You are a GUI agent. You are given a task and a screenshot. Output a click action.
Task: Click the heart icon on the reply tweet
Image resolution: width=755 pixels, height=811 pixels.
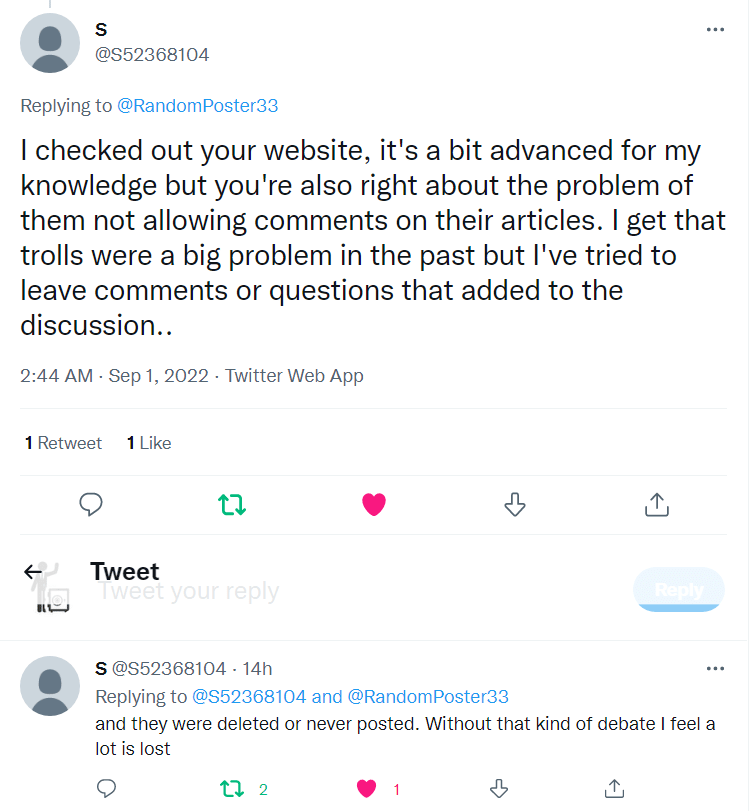pyautogui.click(x=367, y=789)
